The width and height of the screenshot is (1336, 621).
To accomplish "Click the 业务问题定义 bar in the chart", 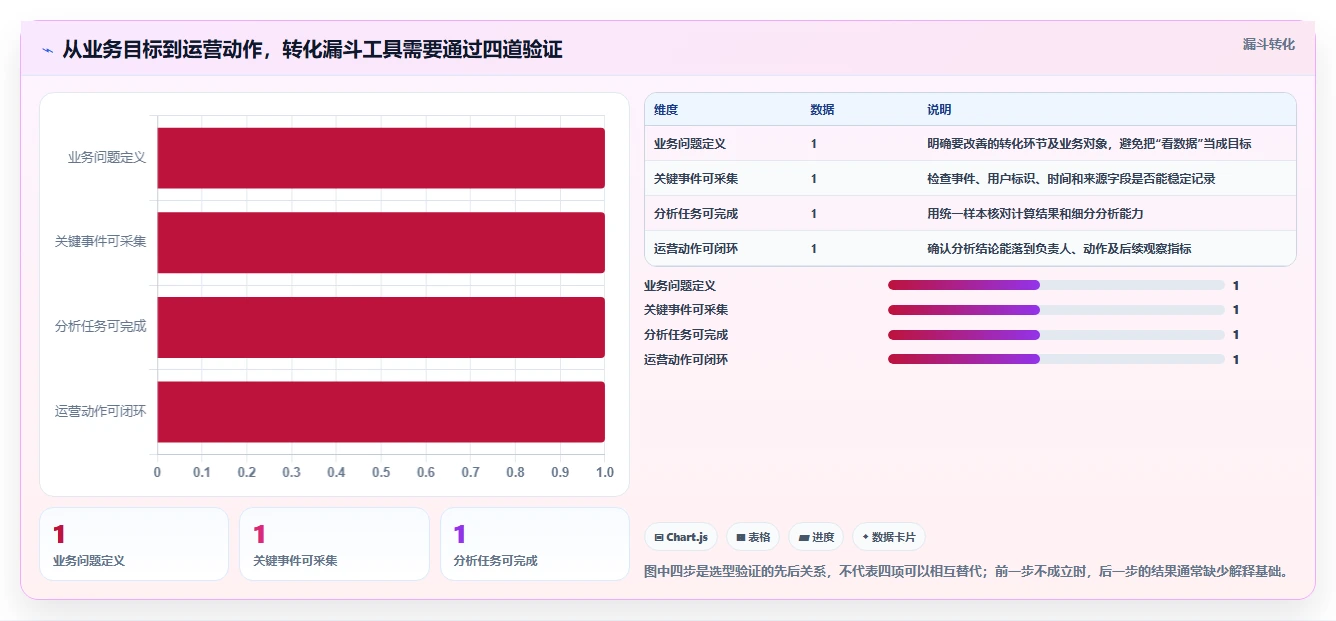I will click(x=381, y=158).
